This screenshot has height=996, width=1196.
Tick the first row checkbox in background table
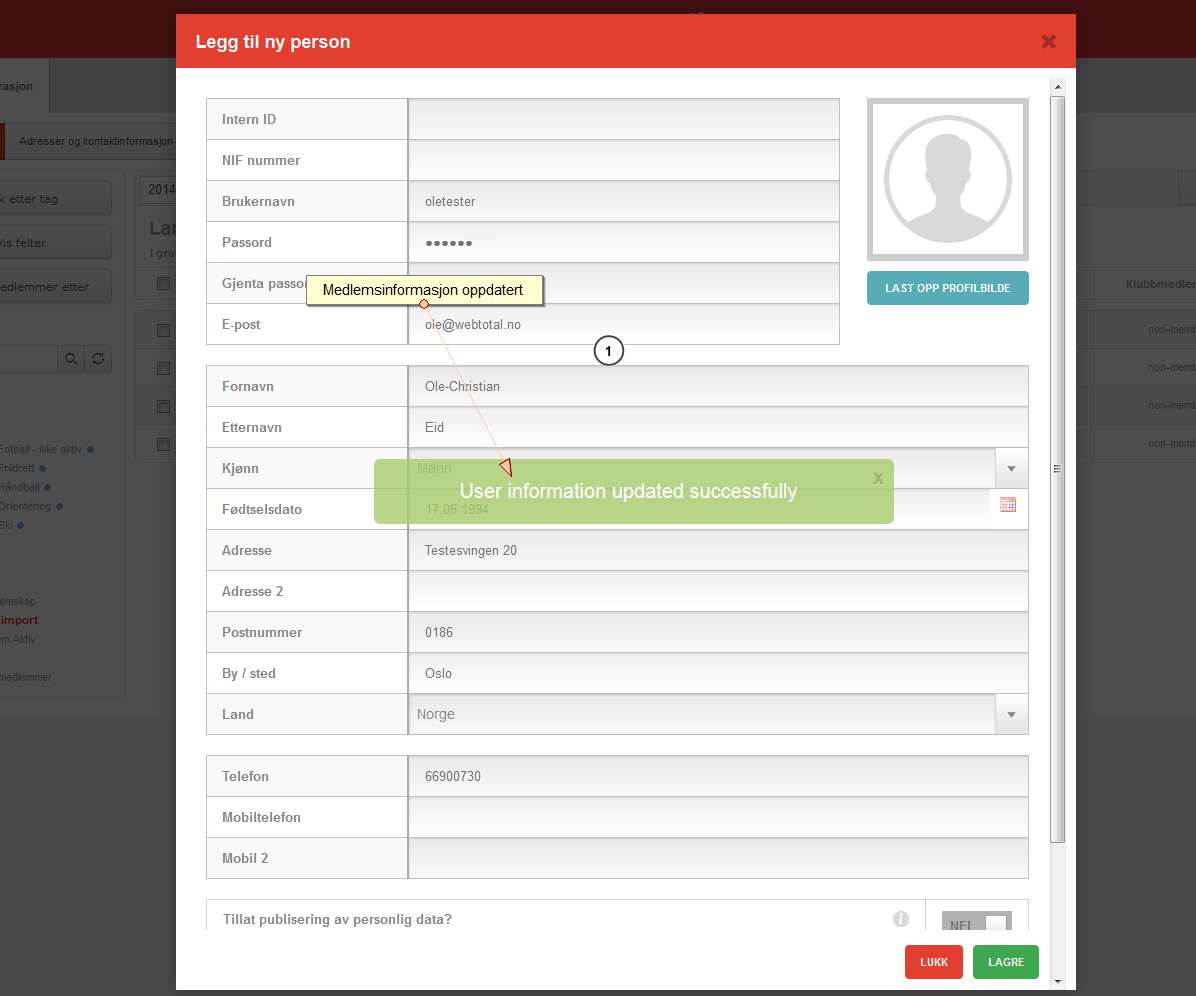[163, 330]
